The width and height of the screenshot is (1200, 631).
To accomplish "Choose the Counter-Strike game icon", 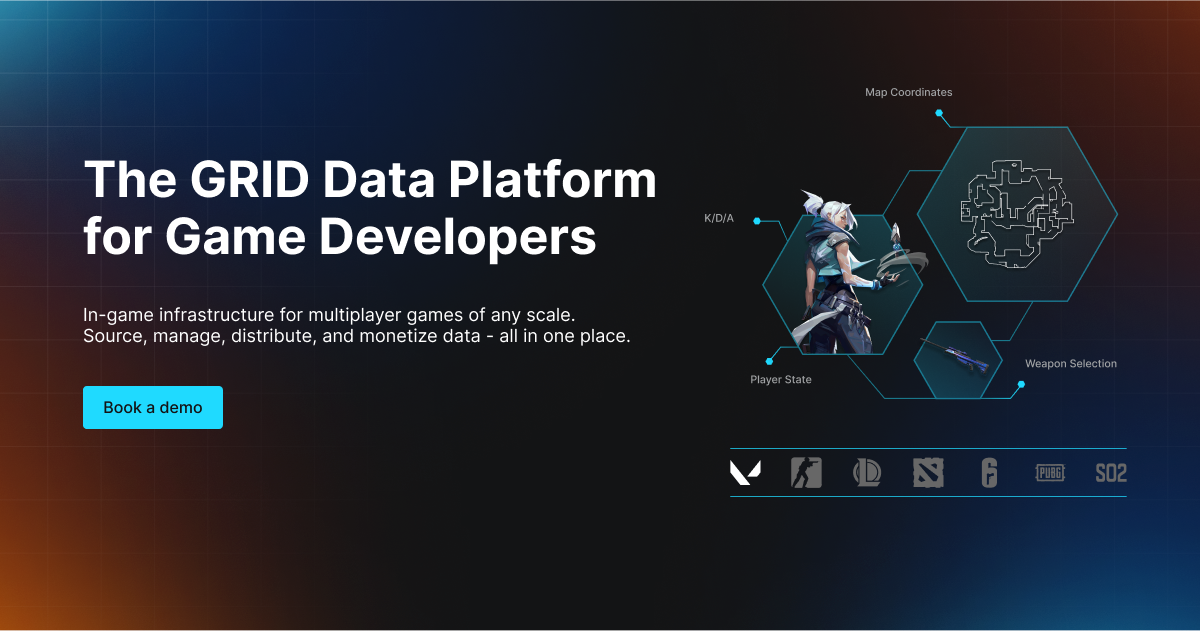I will click(806, 473).
